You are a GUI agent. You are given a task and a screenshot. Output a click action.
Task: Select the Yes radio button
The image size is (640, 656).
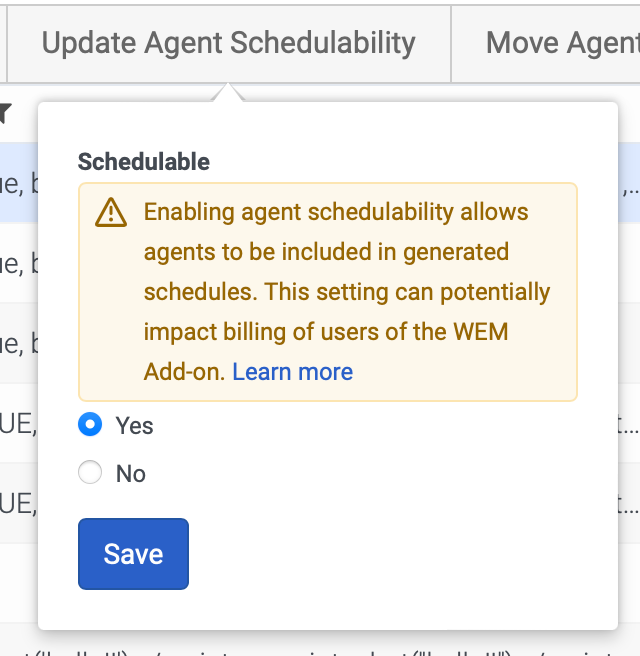coord(90,425)
